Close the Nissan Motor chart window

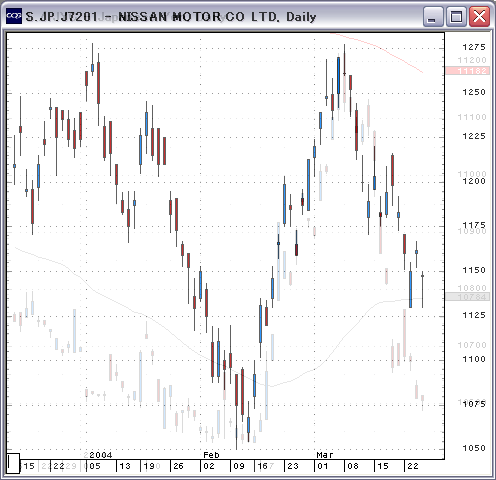tap(480, 16)
